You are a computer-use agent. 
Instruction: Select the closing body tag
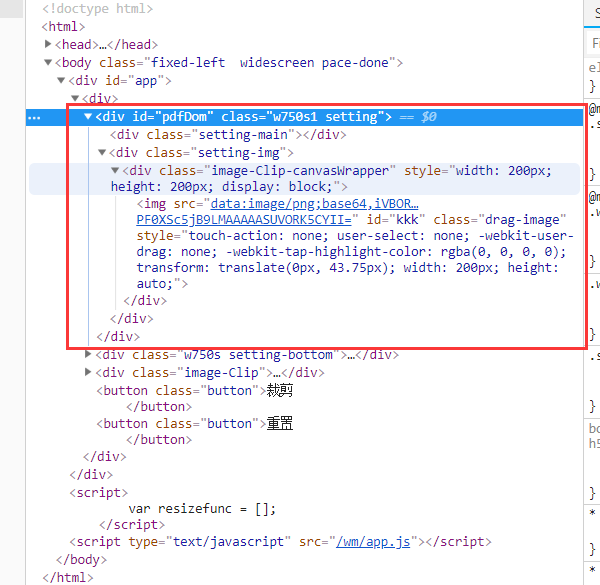tap(81, 560)
